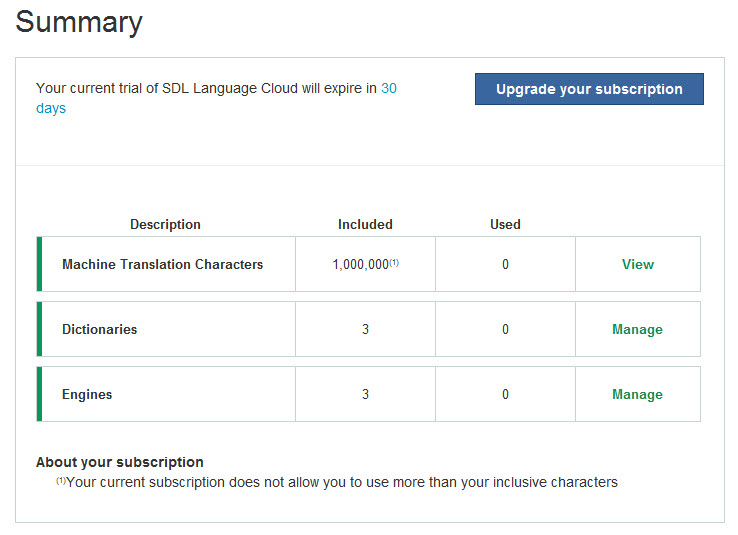Manage the Dictionaries entry

click(637, 329)
